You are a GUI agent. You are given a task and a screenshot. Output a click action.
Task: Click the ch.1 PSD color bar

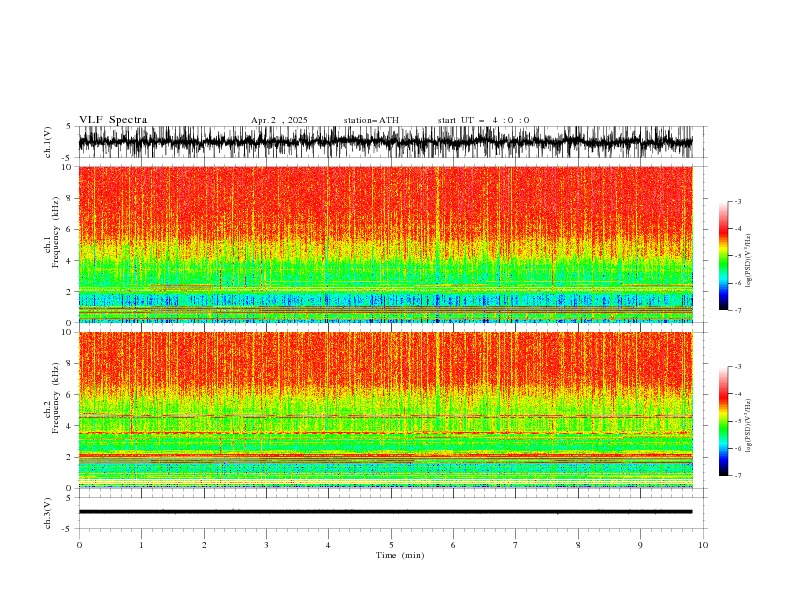pyautogui.click(x=723, y=256)
